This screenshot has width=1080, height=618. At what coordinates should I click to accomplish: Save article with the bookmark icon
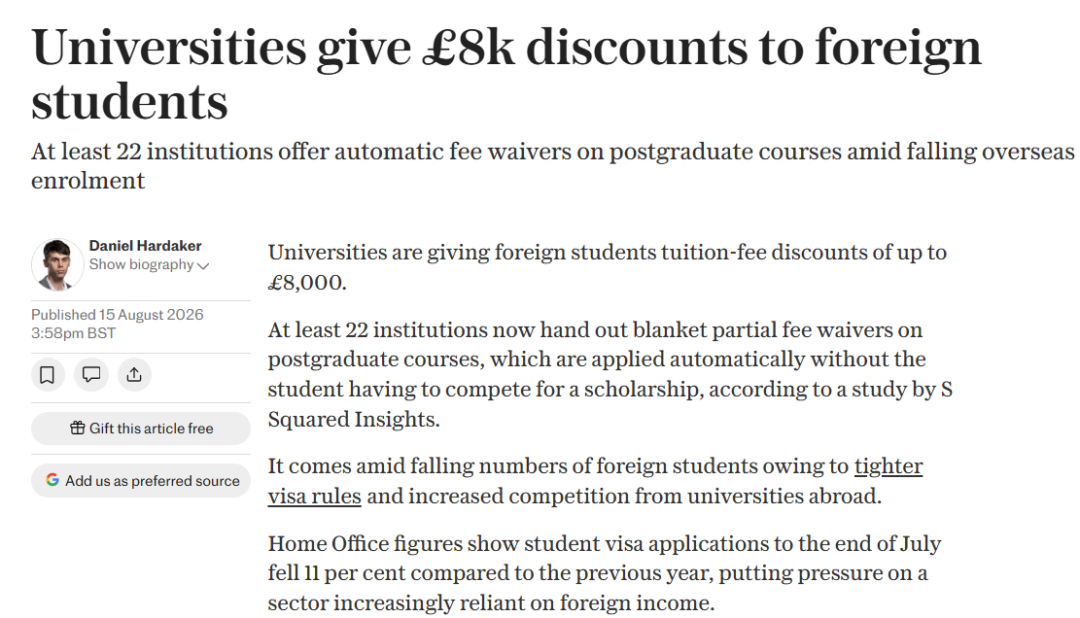click(48, 375)
